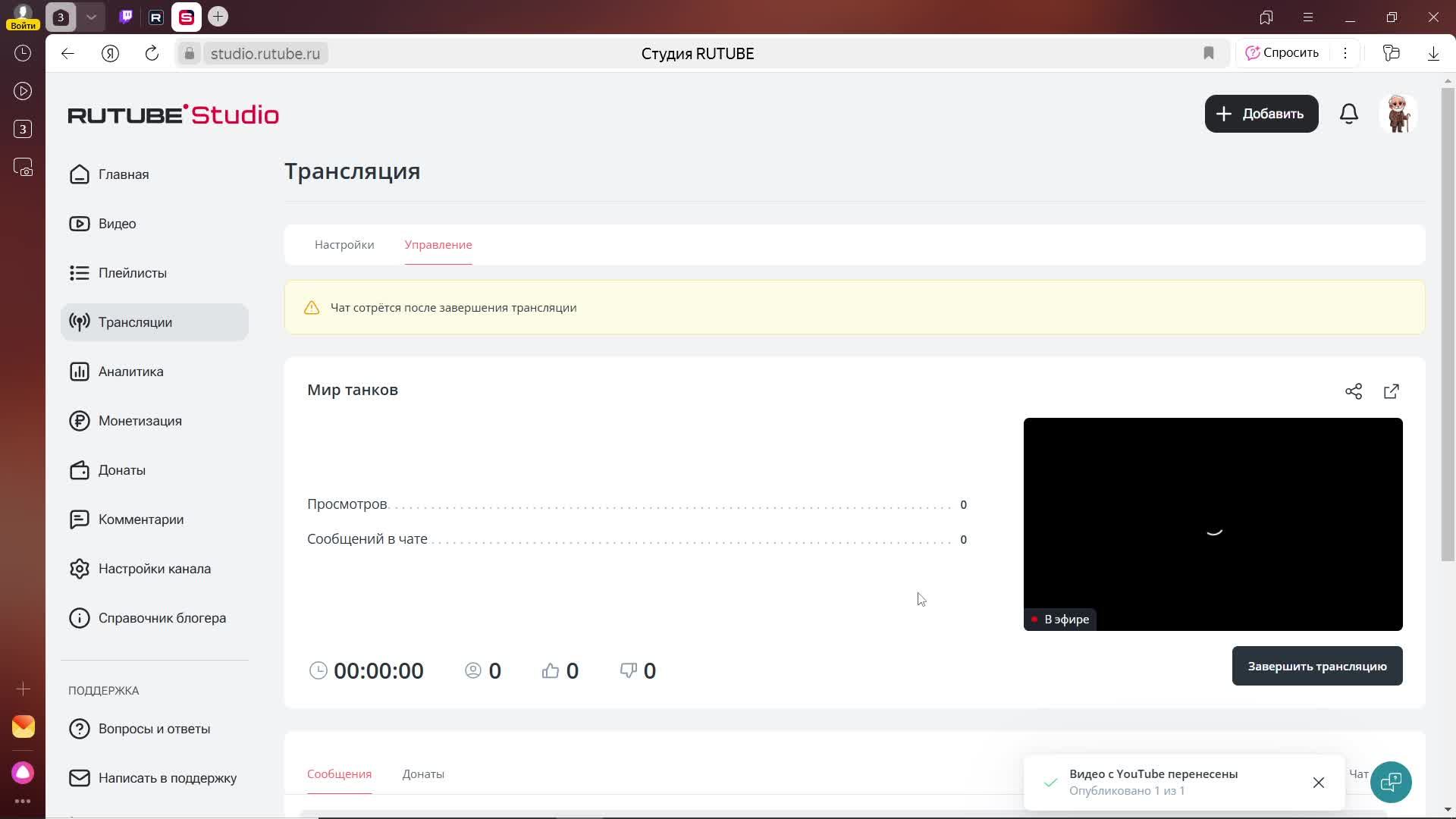Open the stream in a new tab
The height and width of the screenshot is (819, 1456).
click(1392, 391)
